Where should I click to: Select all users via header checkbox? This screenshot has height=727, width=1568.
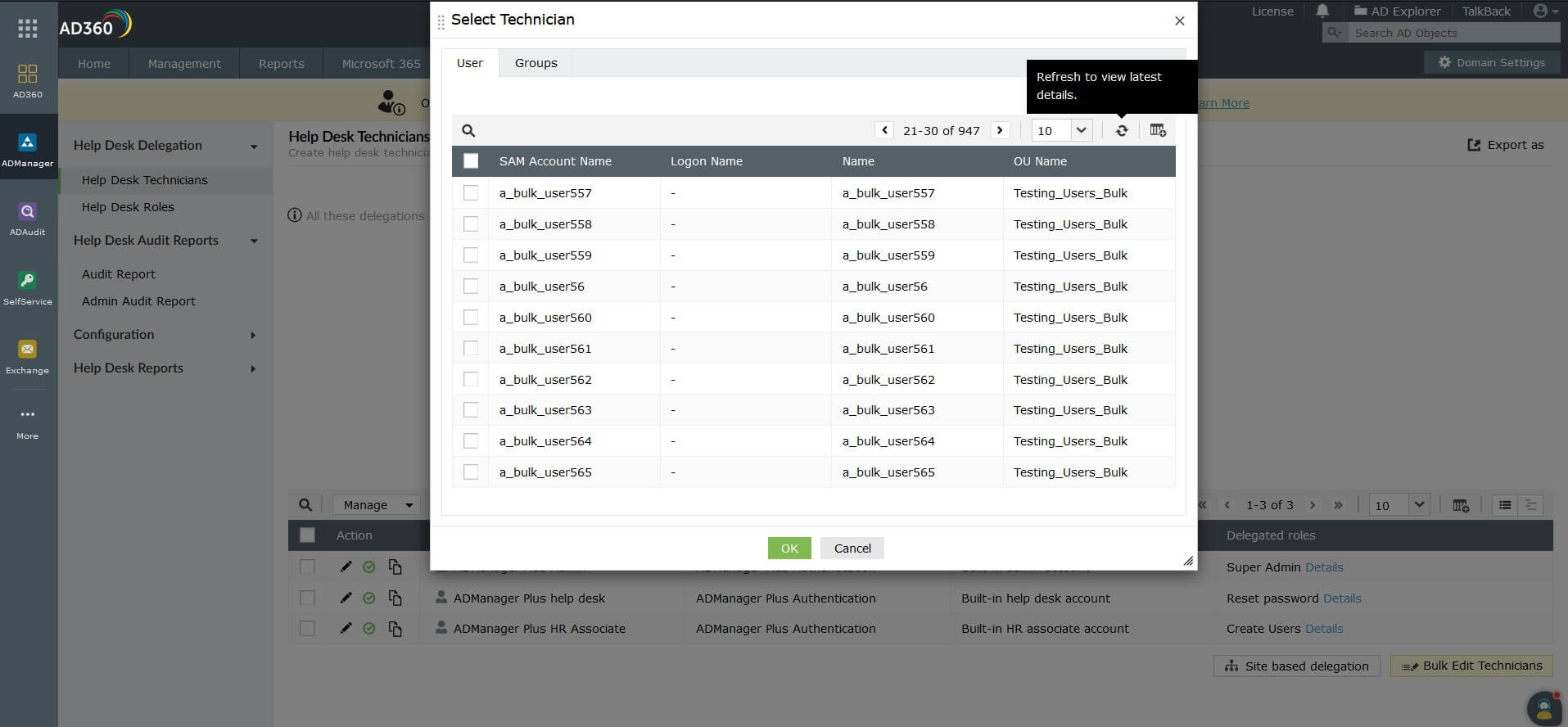tap(471, 161)
